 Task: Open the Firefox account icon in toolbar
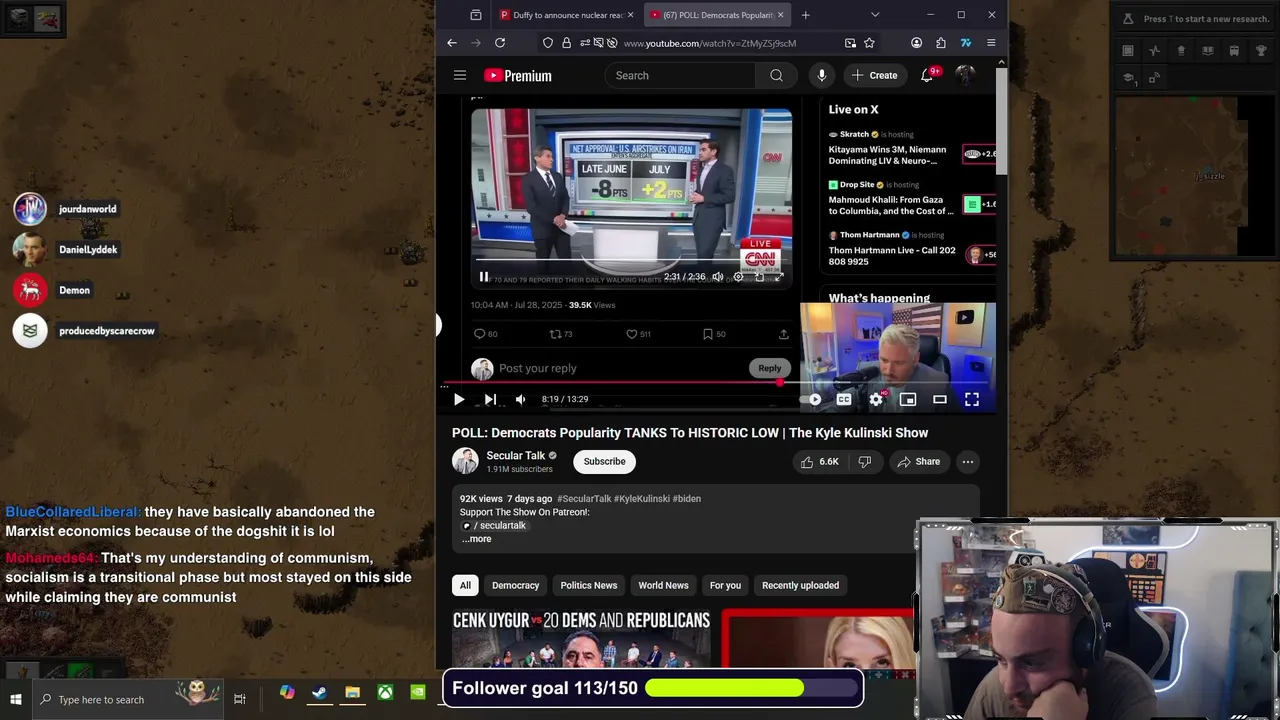coord(916,43)
